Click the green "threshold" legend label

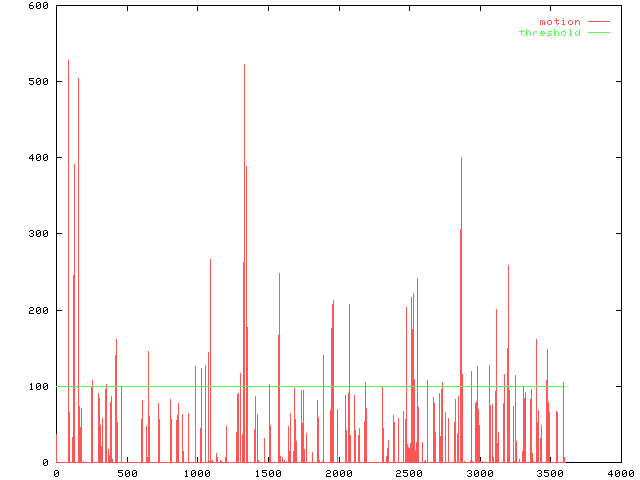click(549, 33)
